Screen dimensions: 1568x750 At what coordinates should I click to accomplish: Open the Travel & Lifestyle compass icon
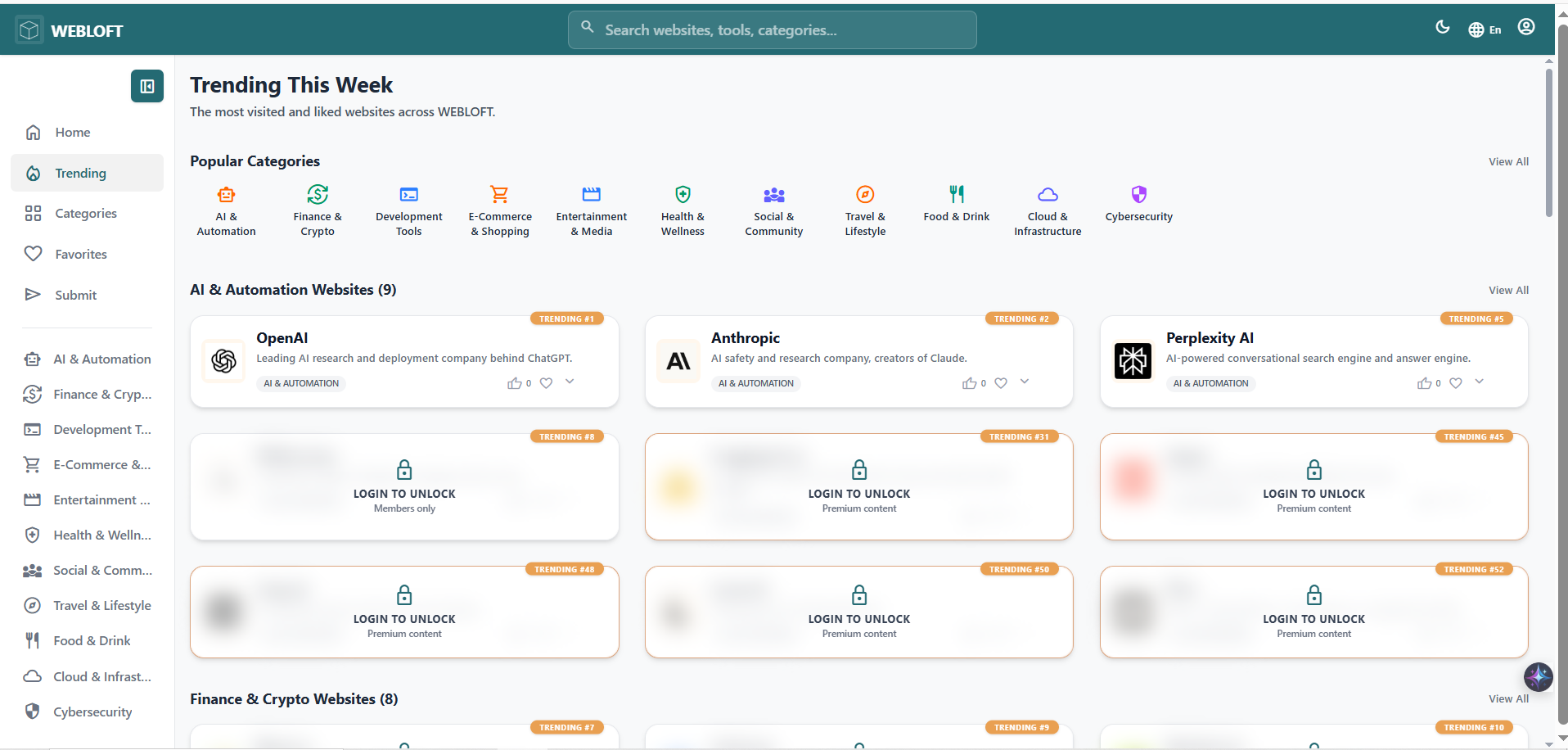click(865, 195)
